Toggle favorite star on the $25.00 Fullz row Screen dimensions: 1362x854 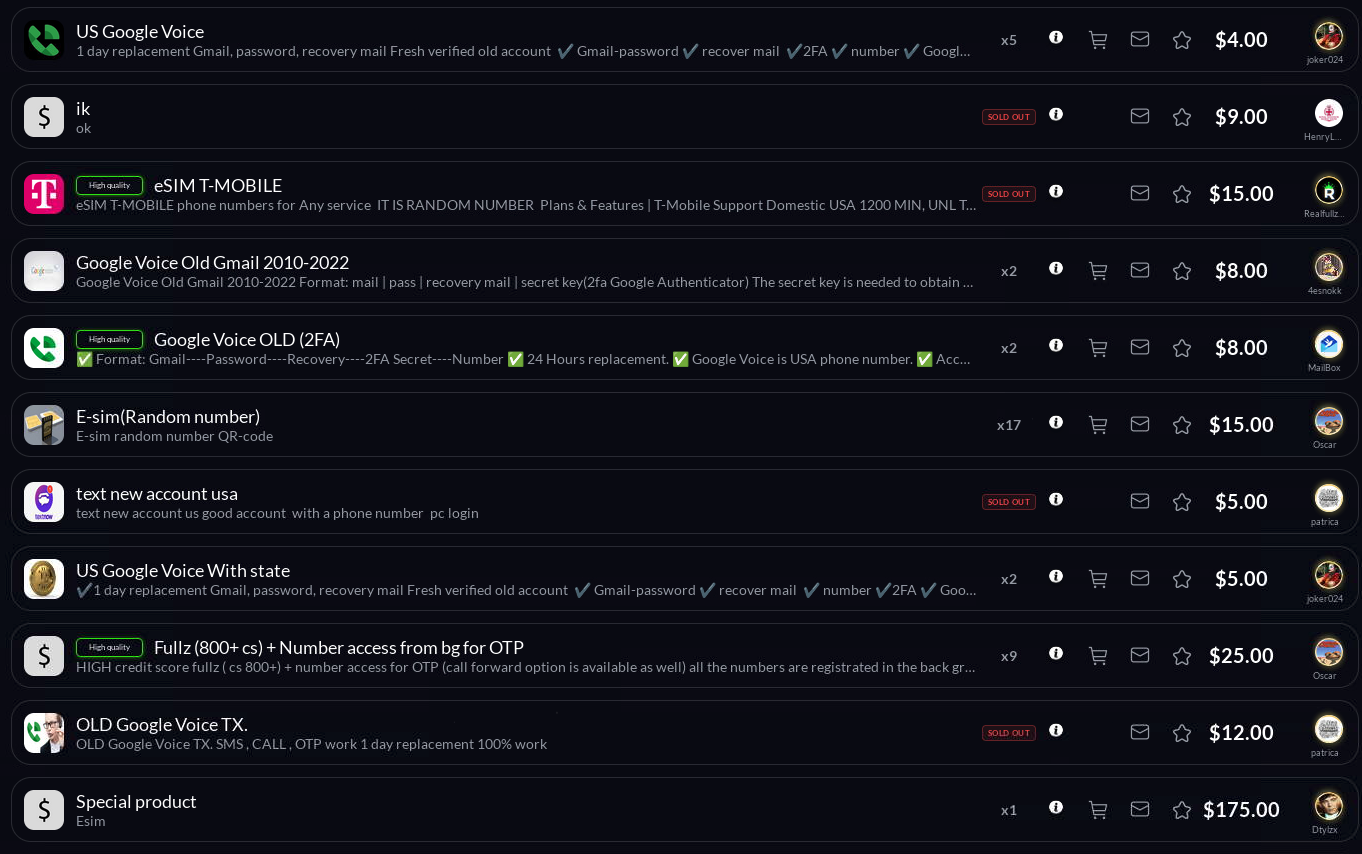click(1182, 656)
